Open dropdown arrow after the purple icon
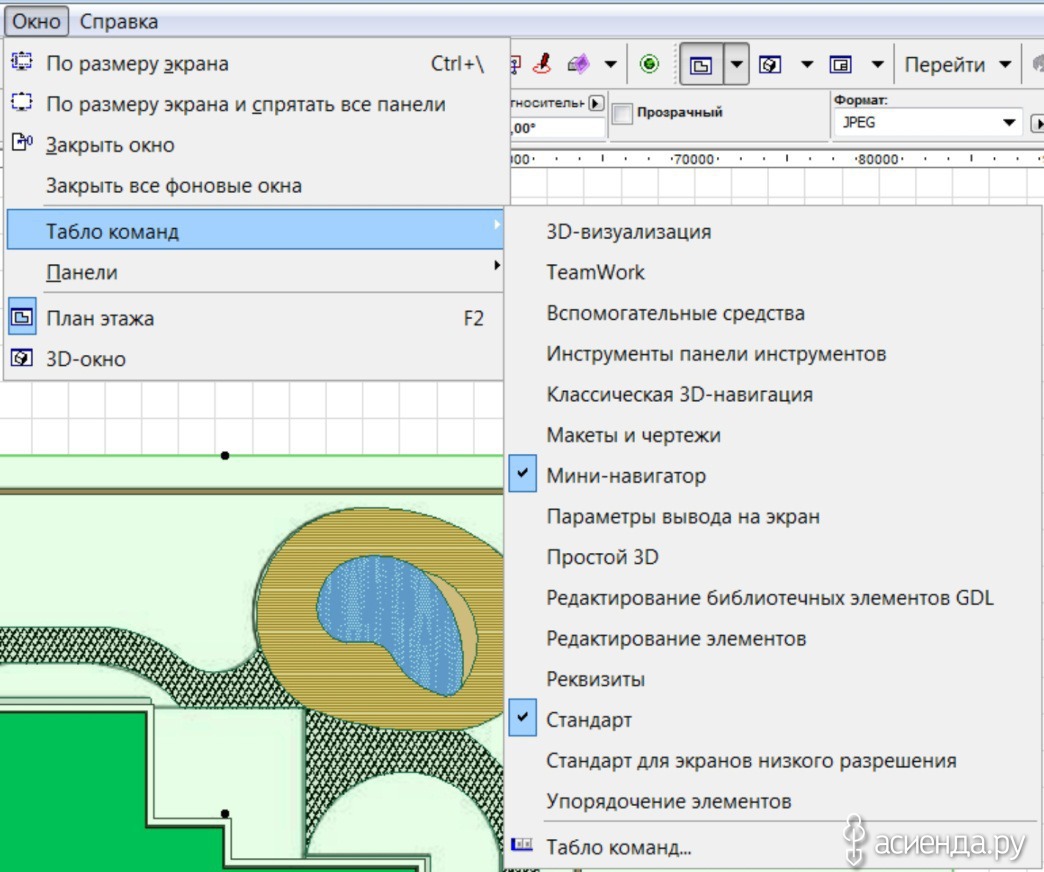This screenshot has width=1044, height=872. [611, 65]
